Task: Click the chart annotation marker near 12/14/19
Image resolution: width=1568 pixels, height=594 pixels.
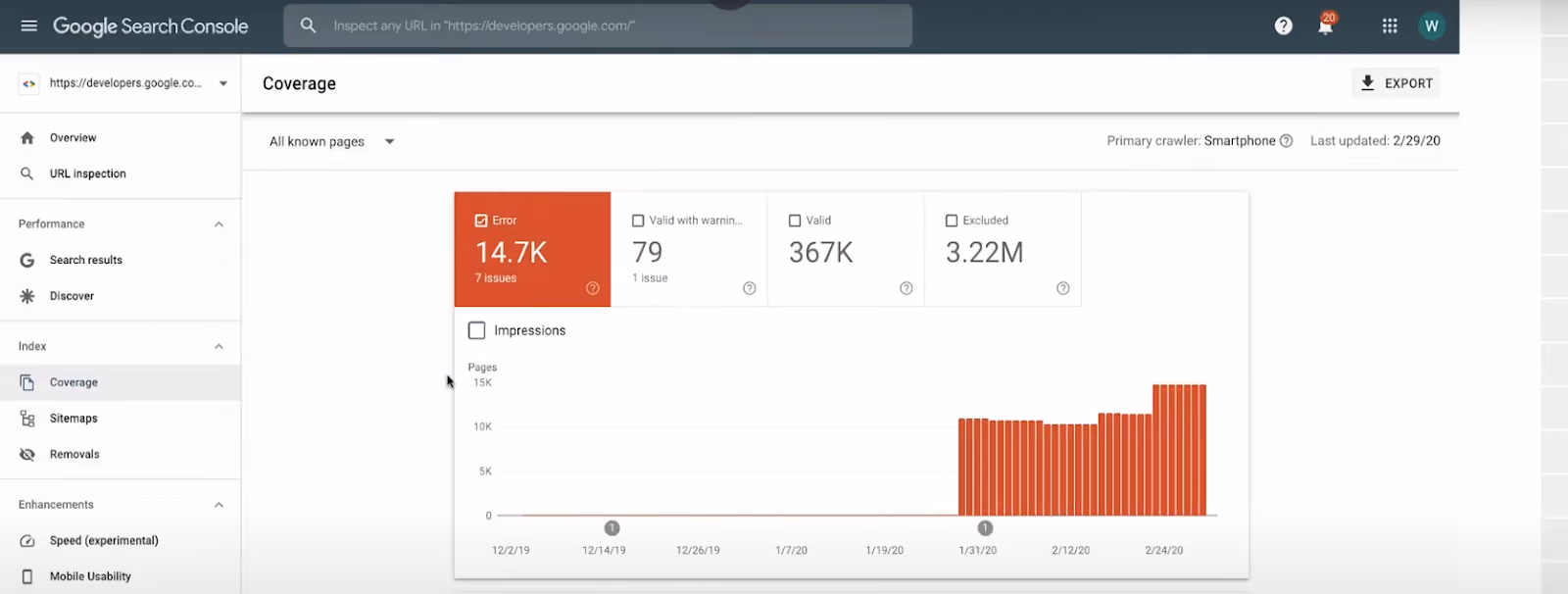Action: click(612, 528)
